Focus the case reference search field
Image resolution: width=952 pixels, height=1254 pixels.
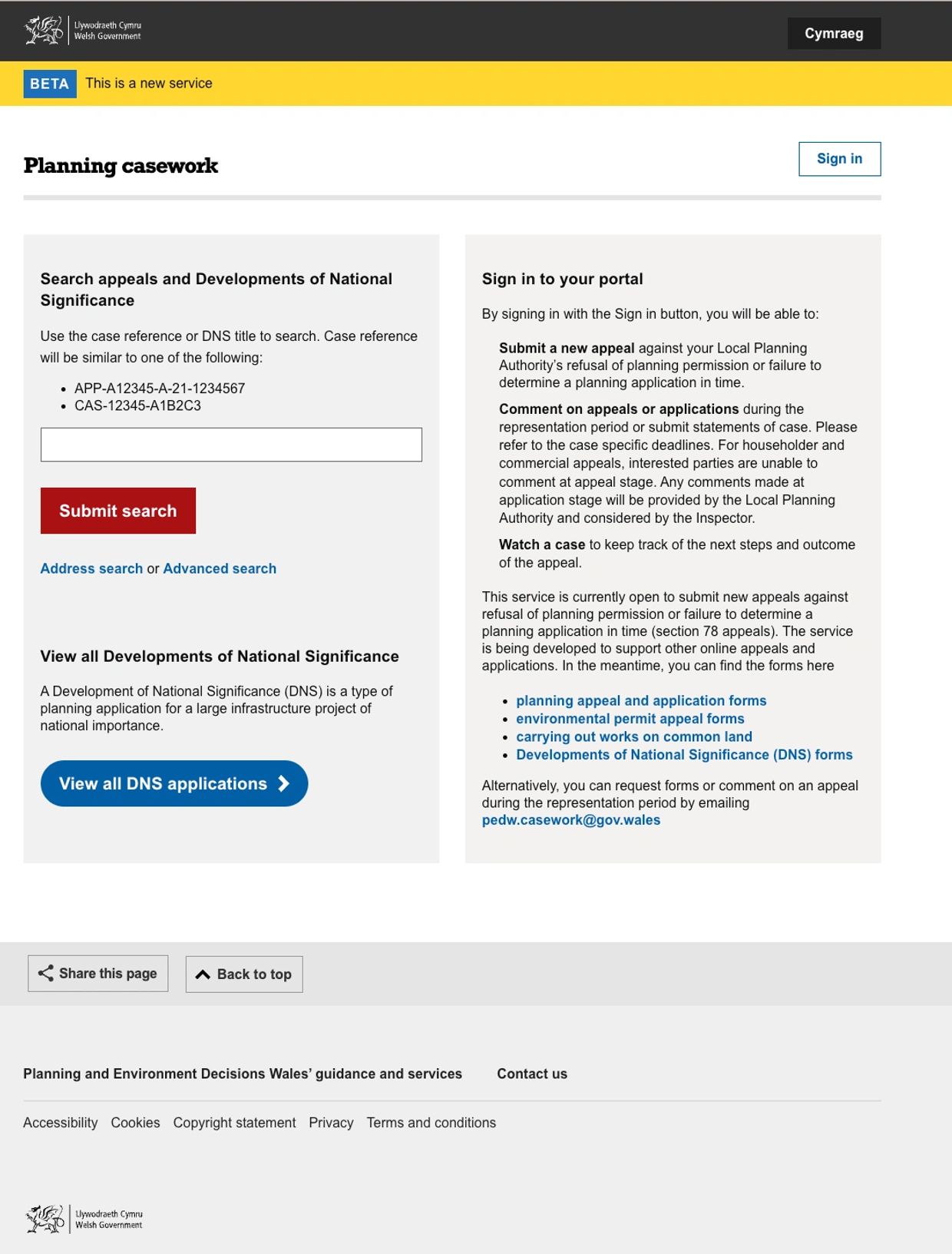pos(231,445)
